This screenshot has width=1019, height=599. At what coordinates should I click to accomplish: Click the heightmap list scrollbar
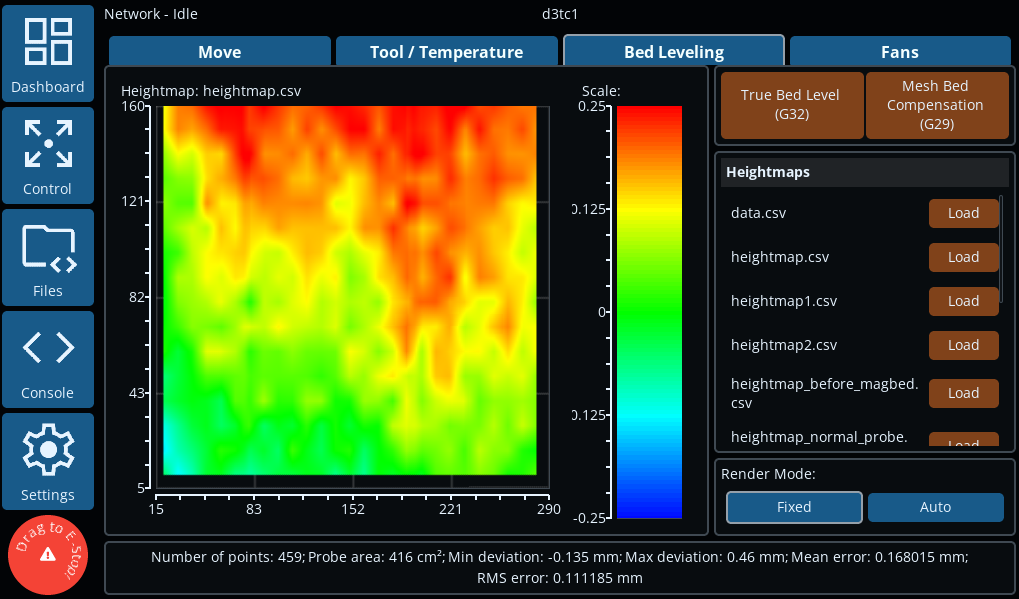pos(1001,245)
